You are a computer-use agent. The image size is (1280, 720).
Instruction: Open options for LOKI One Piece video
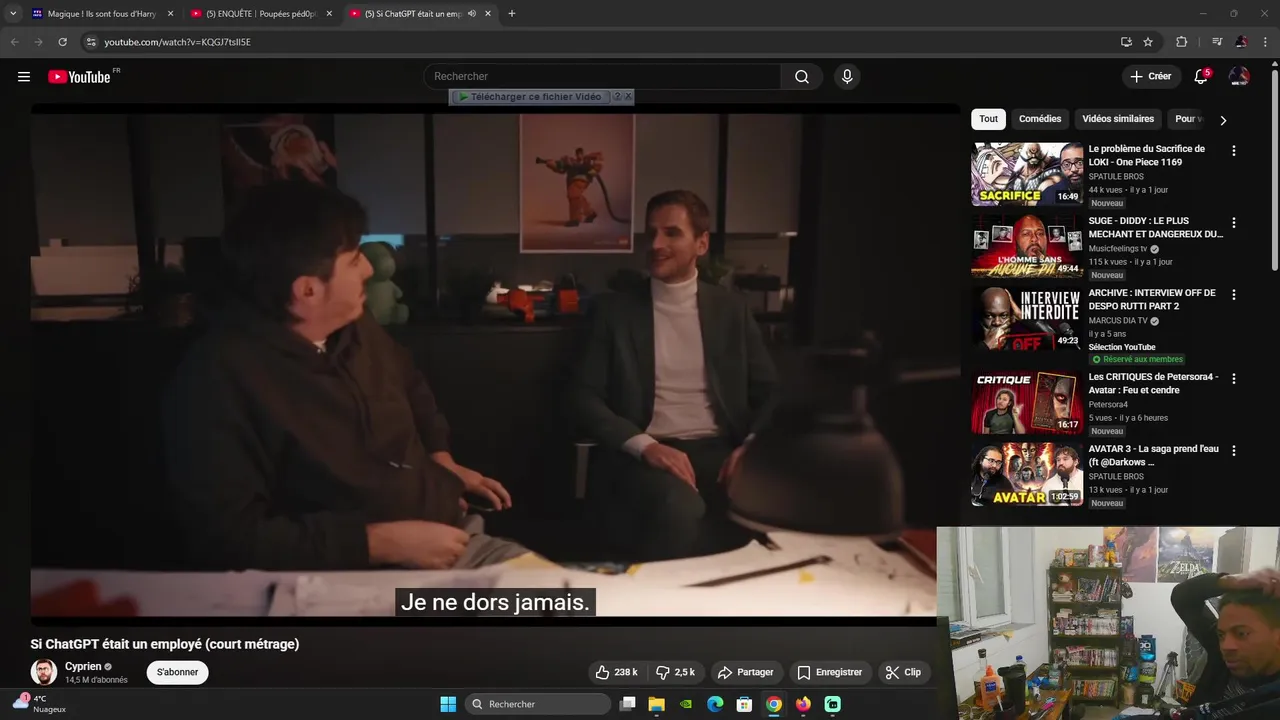(x=1233, y=151)
